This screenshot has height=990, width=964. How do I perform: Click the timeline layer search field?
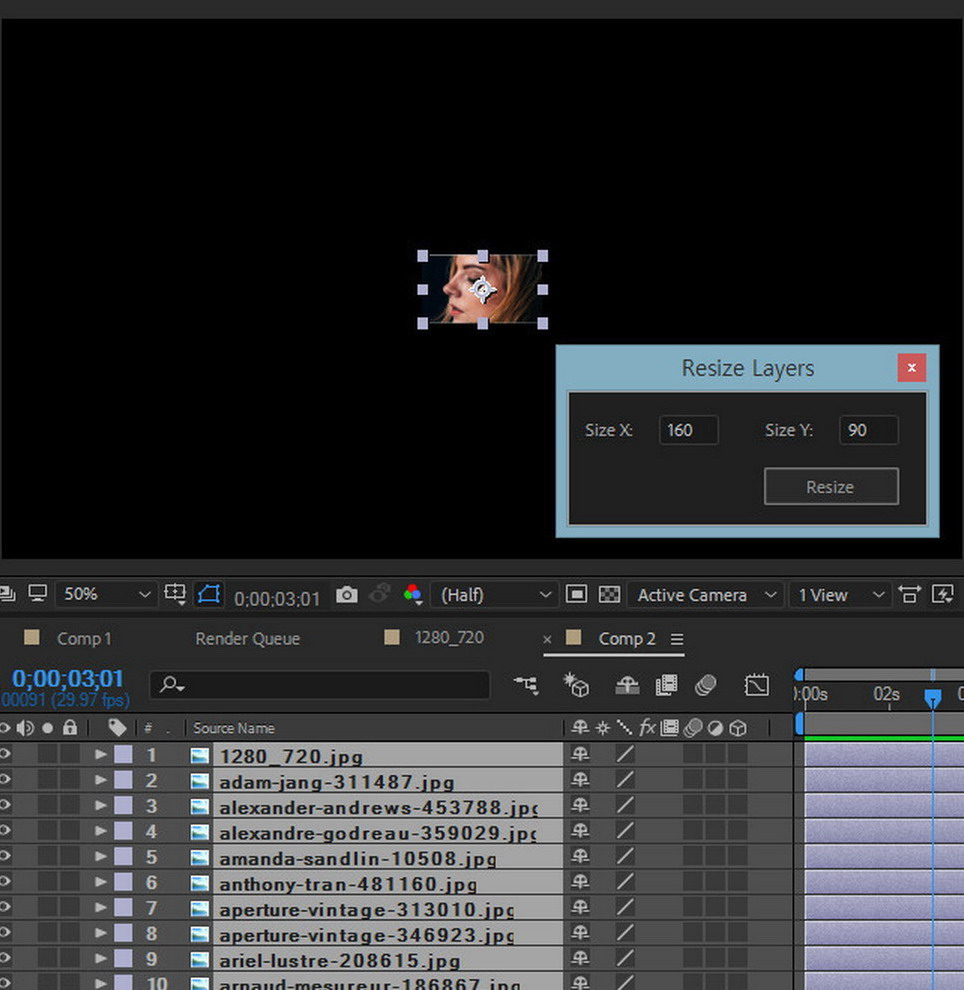319,684
